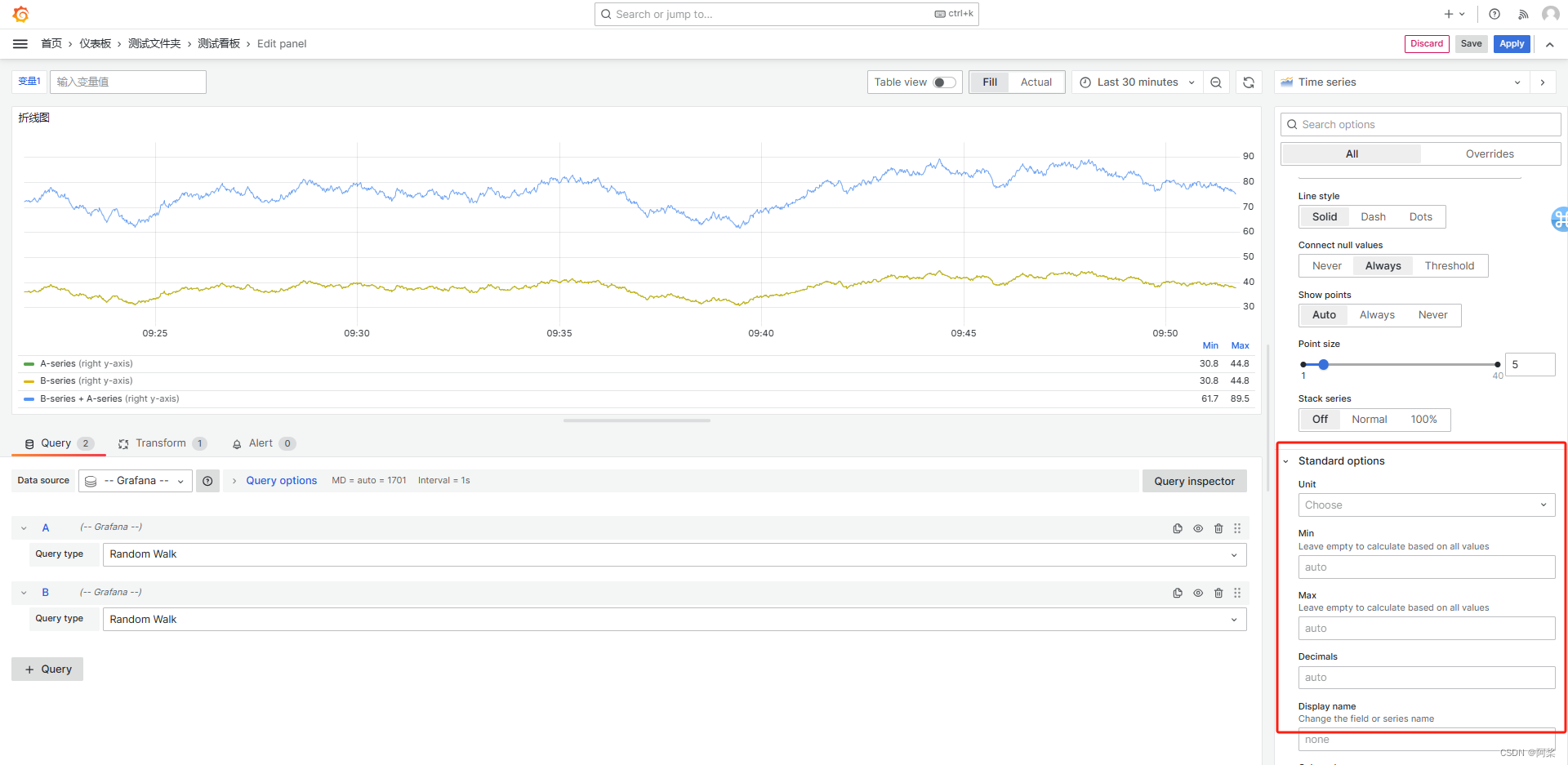Focus the Search options field
This screenshot has width=1568, height=765.
click(1421, 125)
